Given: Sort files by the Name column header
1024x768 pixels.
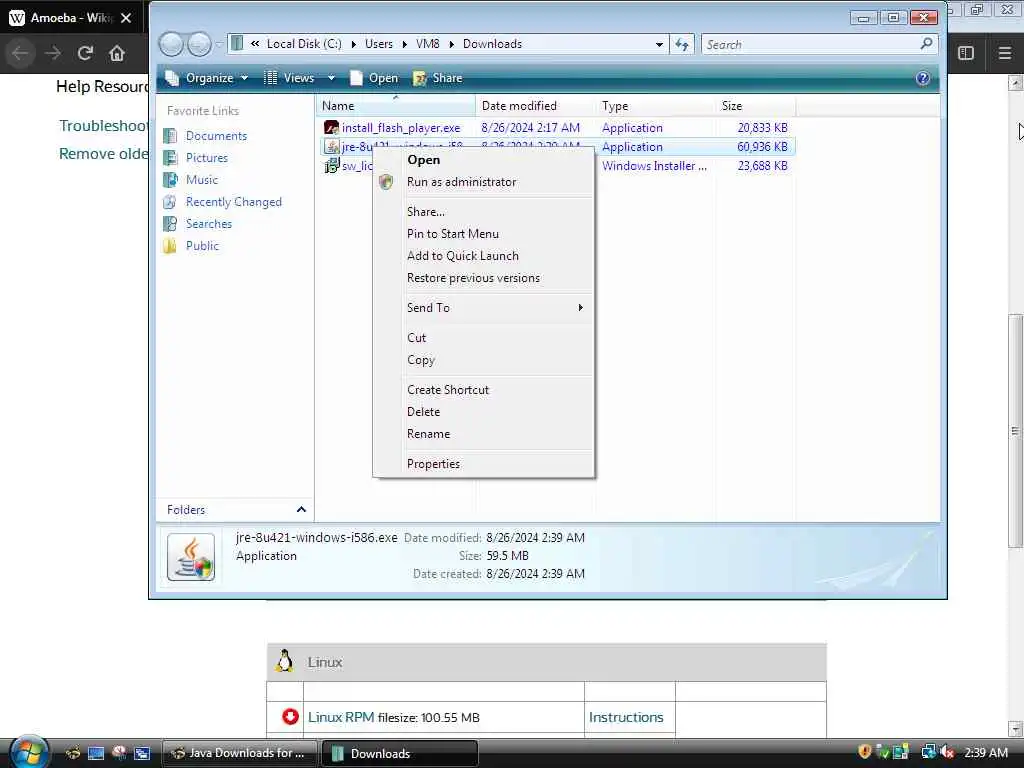Looking at the screenshot, I should [396, 106].
